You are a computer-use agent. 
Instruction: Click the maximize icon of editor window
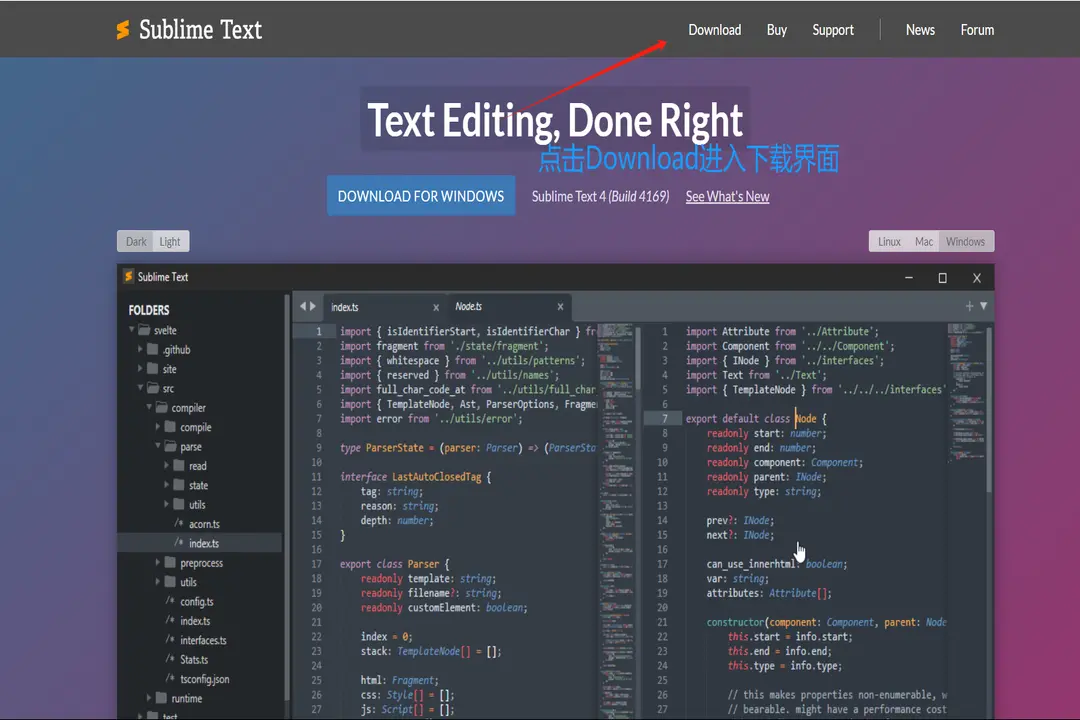click(x=942, y=277)
